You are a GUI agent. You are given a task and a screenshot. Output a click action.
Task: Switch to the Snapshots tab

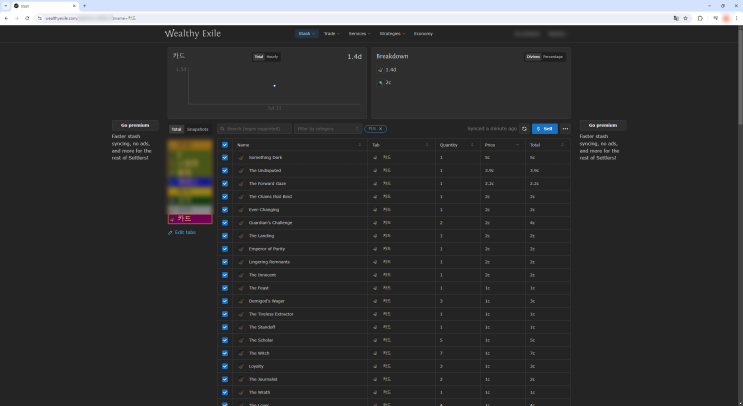point(197,129)
